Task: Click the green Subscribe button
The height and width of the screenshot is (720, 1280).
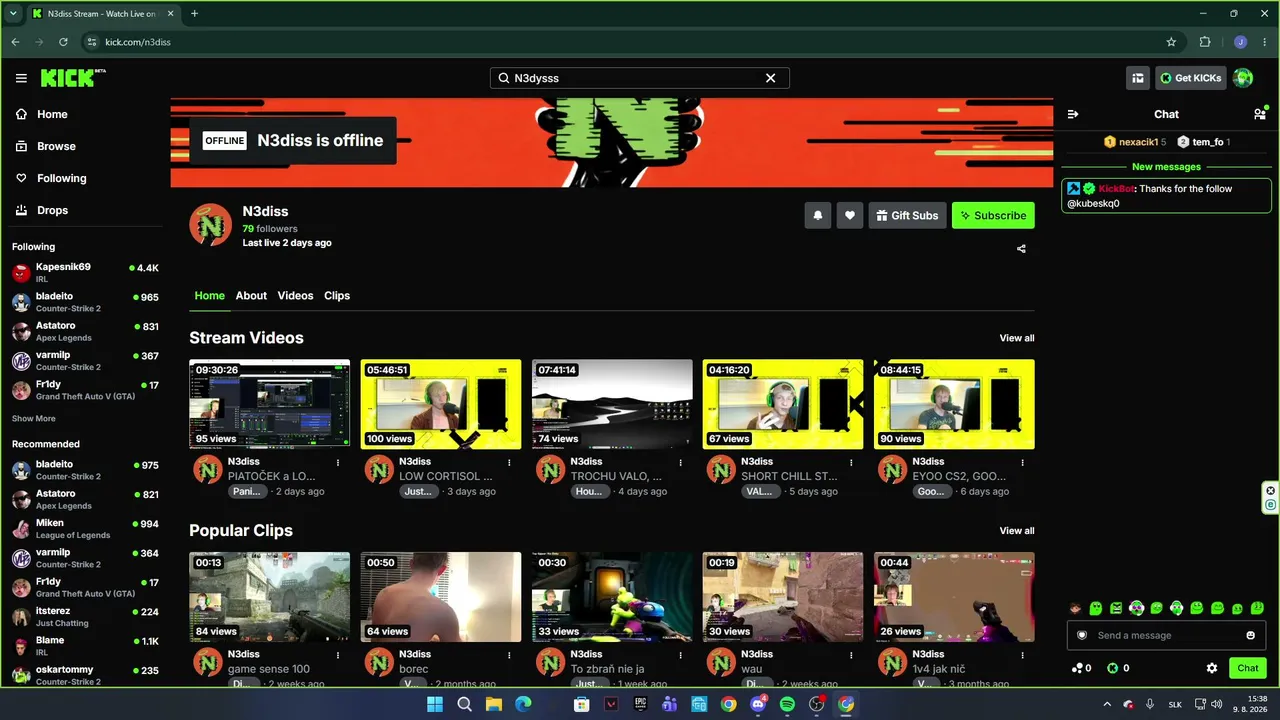Action: click(x=993, y=215)
